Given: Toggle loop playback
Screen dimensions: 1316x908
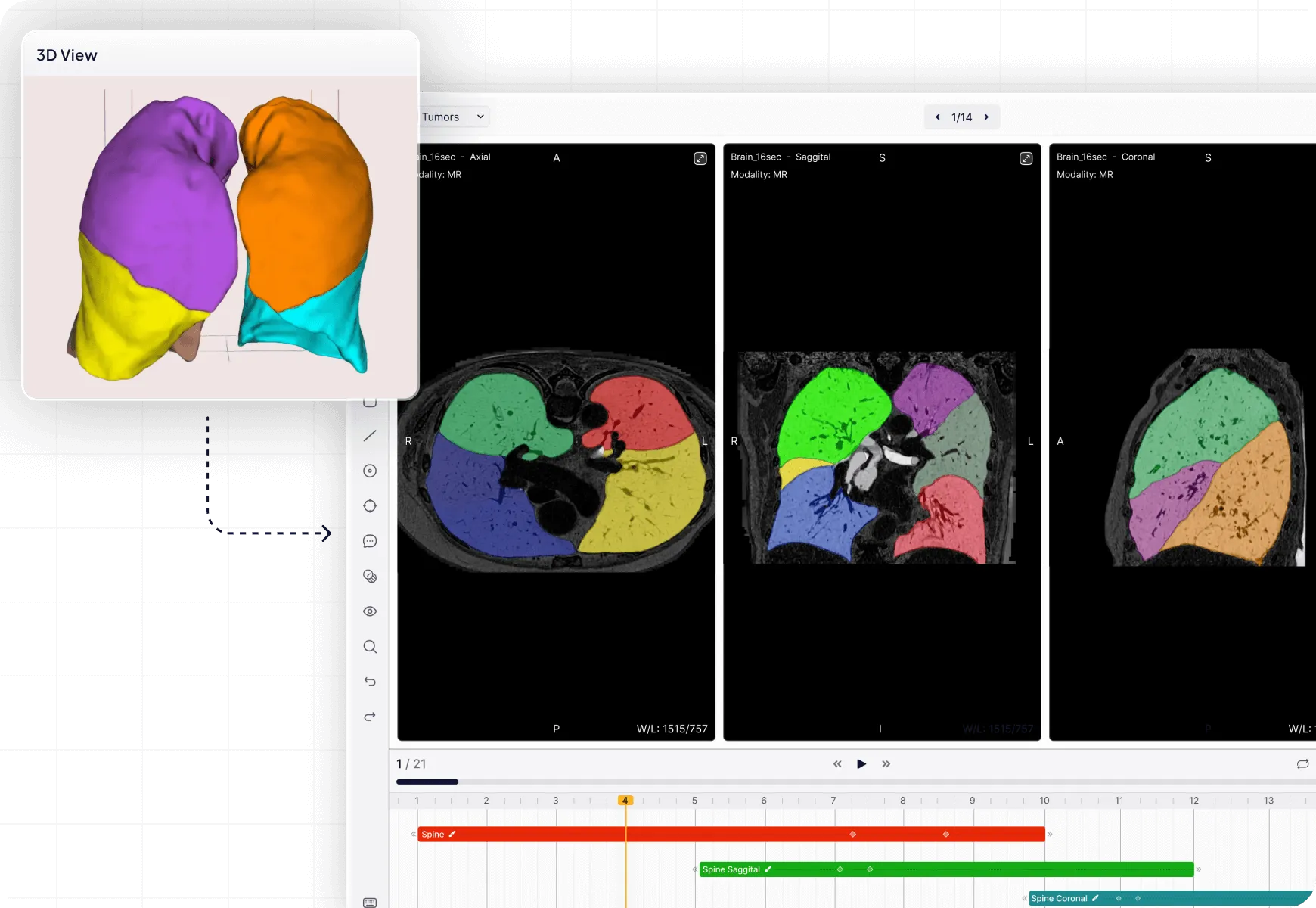Looking at the screenshot, I should coord(1302,764).
